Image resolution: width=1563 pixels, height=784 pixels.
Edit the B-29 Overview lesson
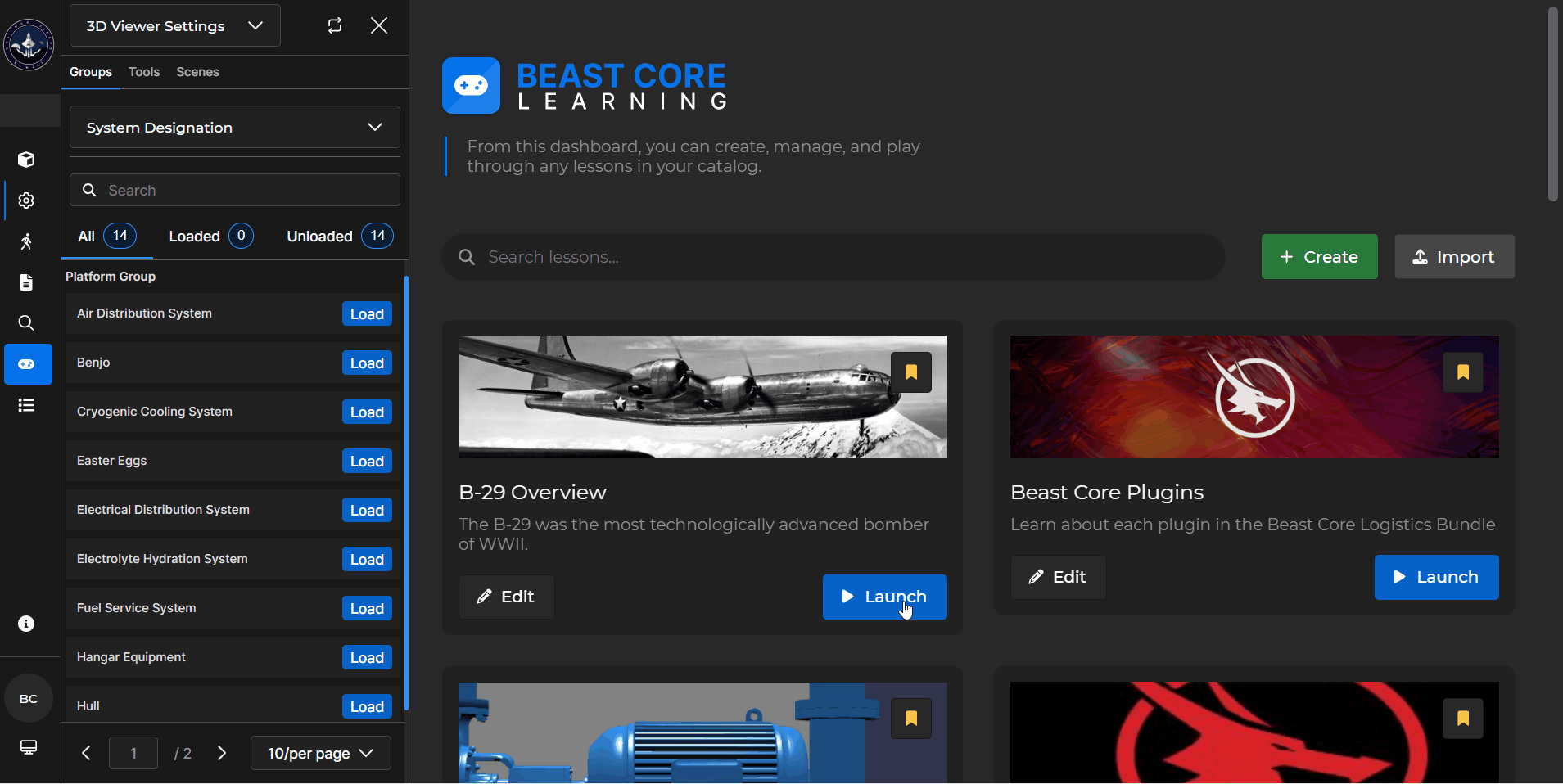tap(506, 597)
